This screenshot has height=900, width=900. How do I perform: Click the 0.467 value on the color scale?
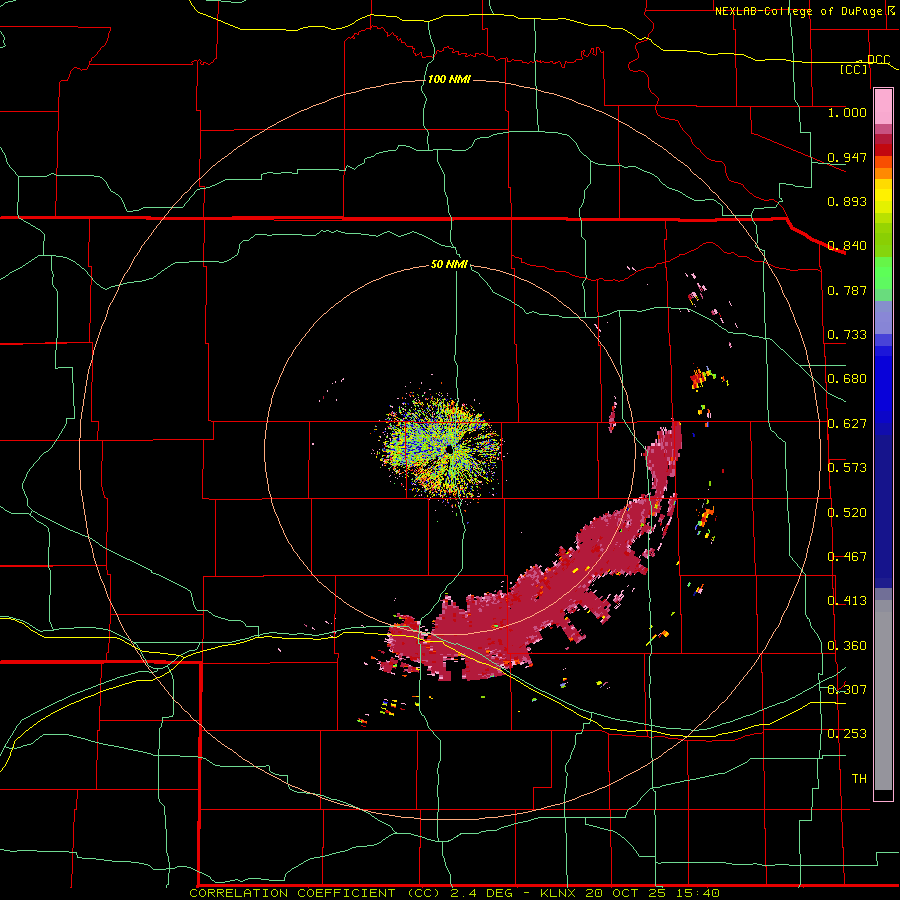tap(847, 557)
